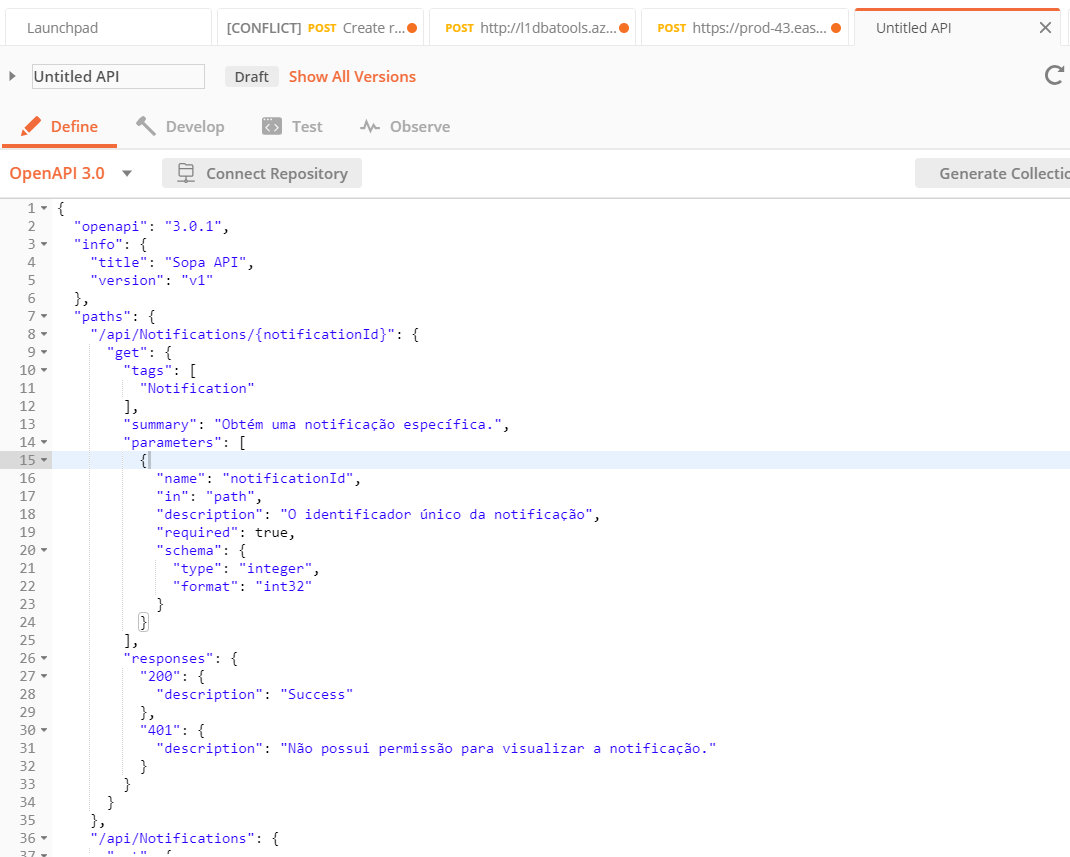Click the waveform icon beside Observe
1070x857 pixels.
click(x=372, y=126)
